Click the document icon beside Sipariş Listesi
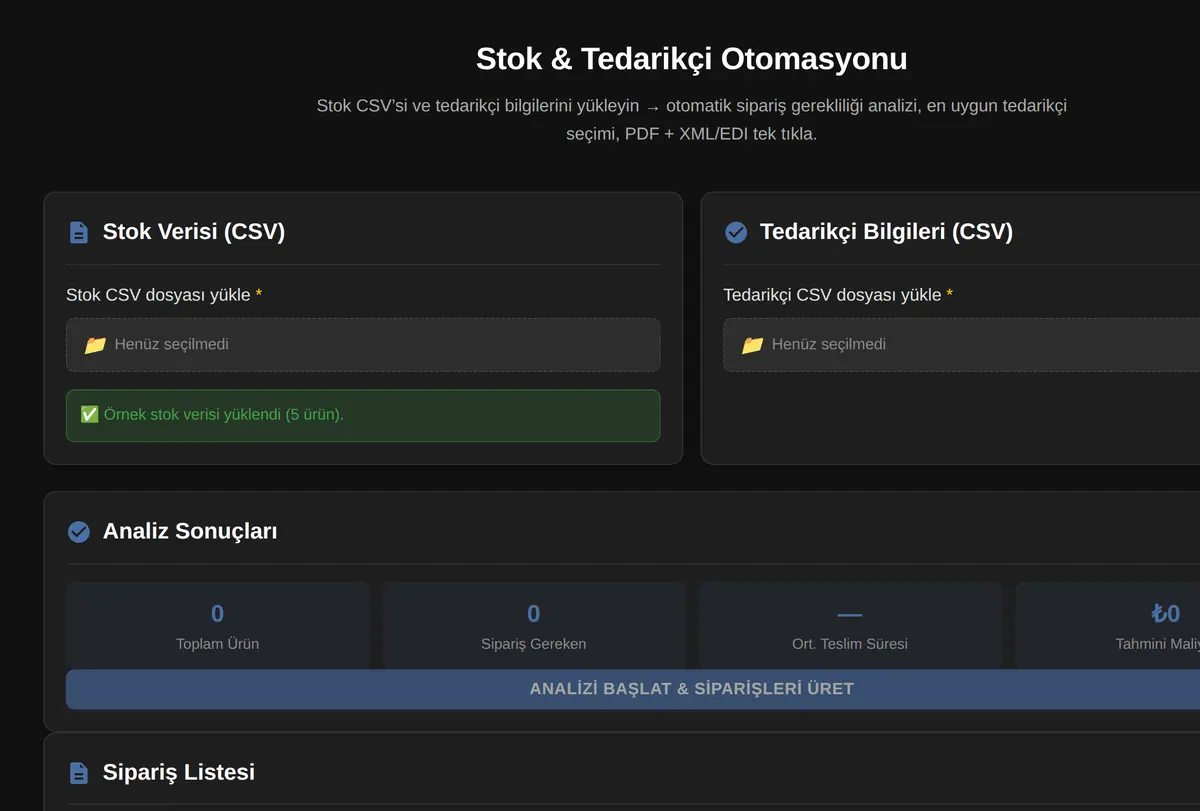The image size is (1200, 811). point(78,773)
